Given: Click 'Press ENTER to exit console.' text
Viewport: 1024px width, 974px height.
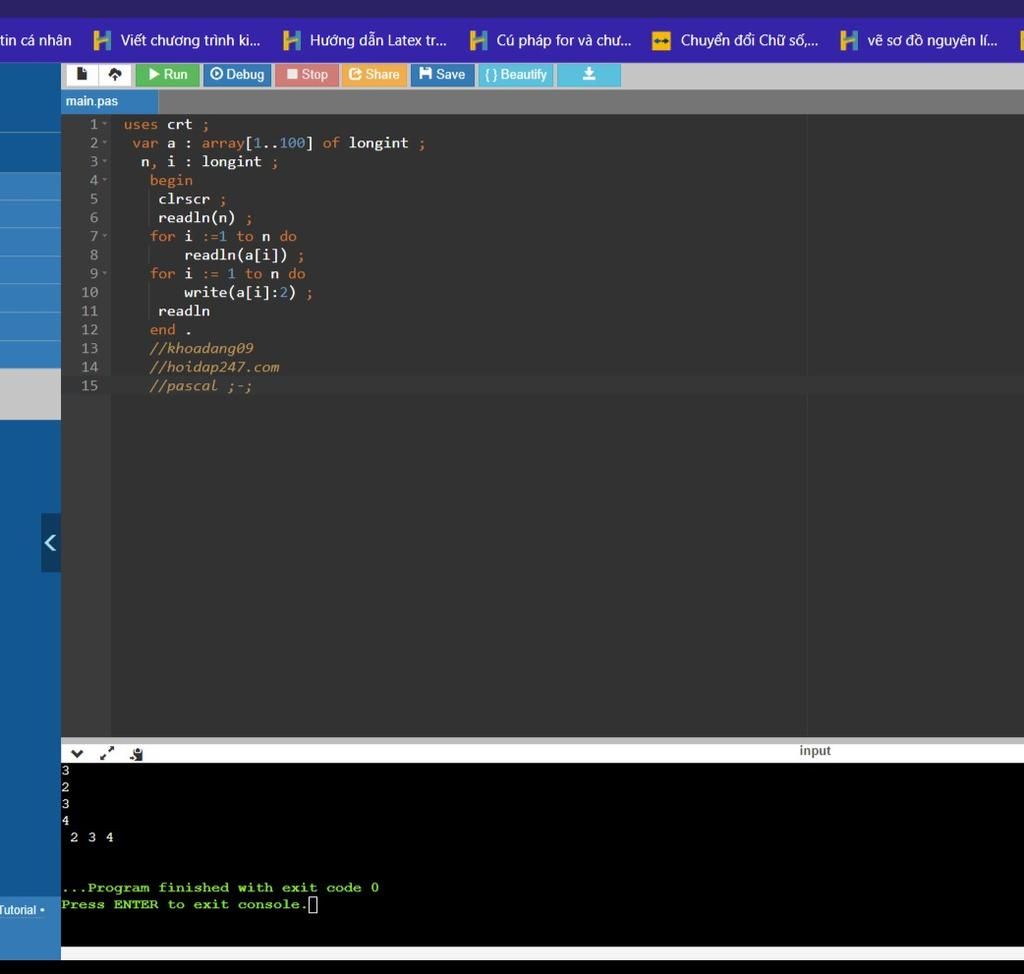Looking at the screenshot, I should (x=184, y=904).
